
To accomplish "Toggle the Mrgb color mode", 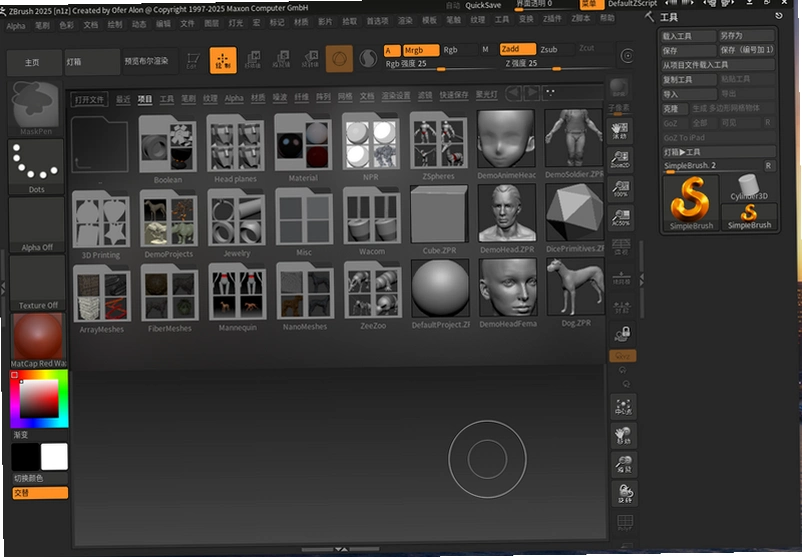I will 420,50.
